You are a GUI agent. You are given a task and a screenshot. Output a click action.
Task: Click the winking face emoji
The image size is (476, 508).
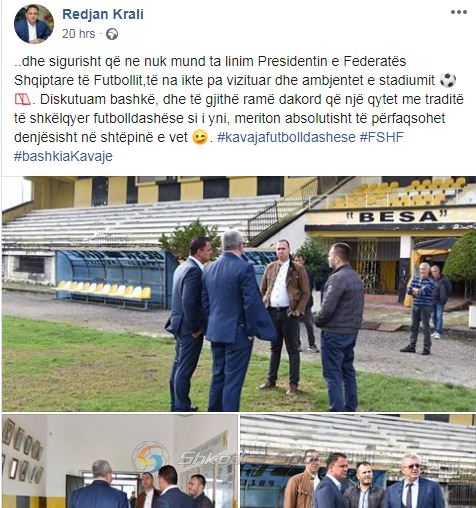click(x=200, y=137)
